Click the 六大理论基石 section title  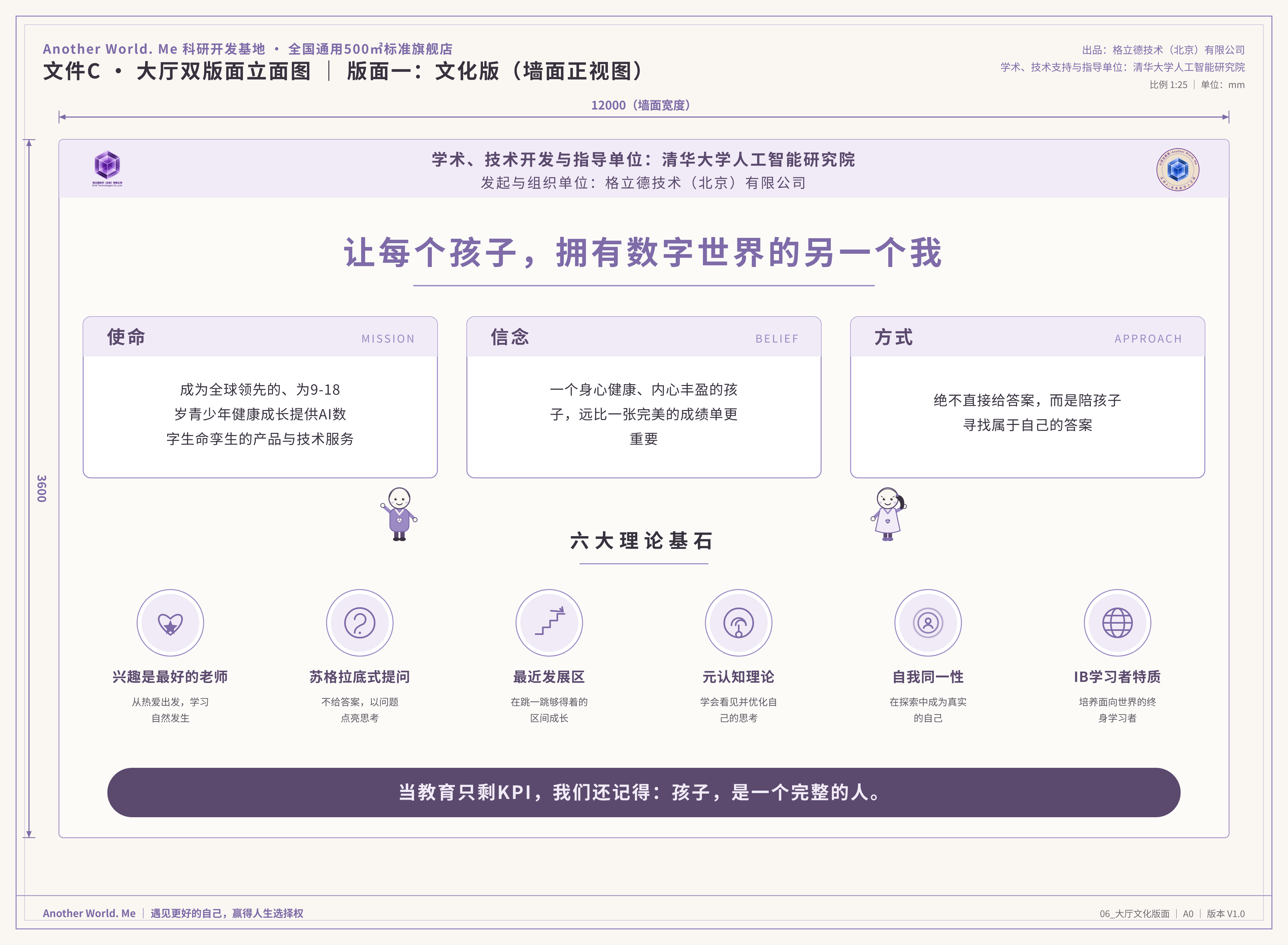[x=642, y=541]
